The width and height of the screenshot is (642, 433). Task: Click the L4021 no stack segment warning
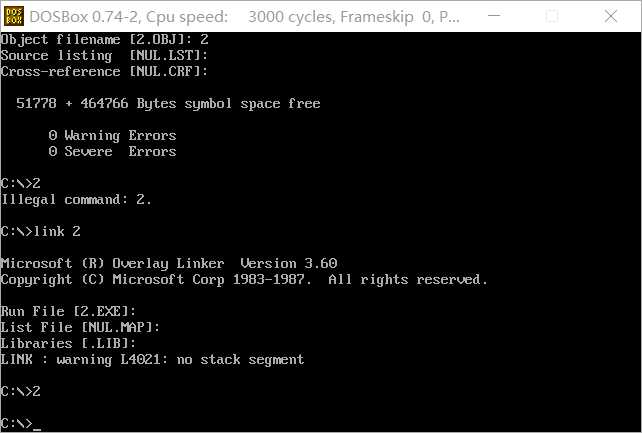point(152,359)
